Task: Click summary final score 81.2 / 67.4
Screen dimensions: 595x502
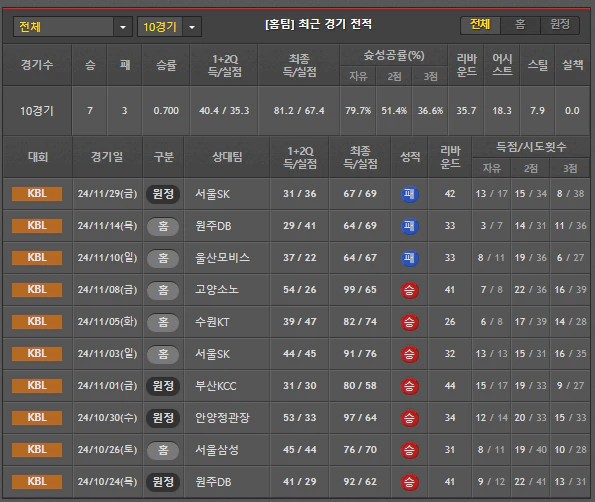Action: pyautogui.click(x=299, y=111)
